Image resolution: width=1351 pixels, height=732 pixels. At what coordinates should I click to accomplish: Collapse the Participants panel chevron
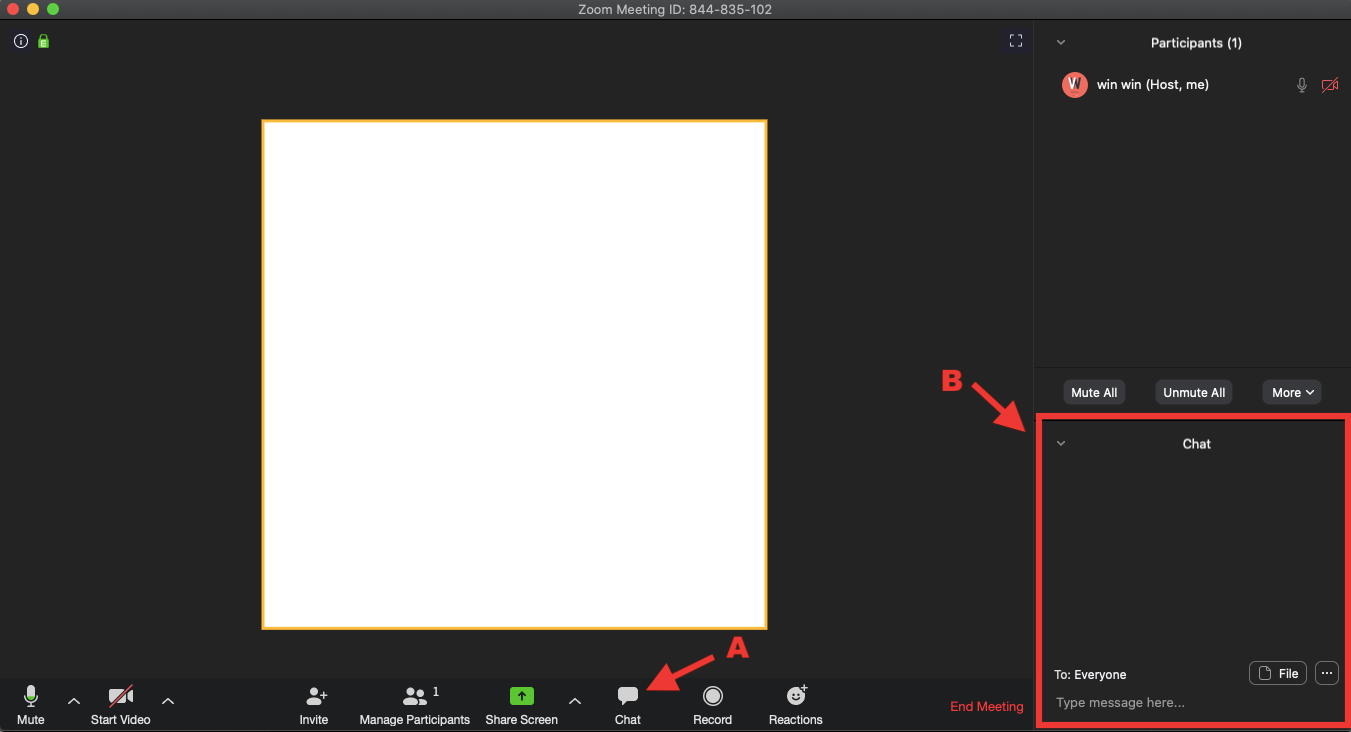1061,43
